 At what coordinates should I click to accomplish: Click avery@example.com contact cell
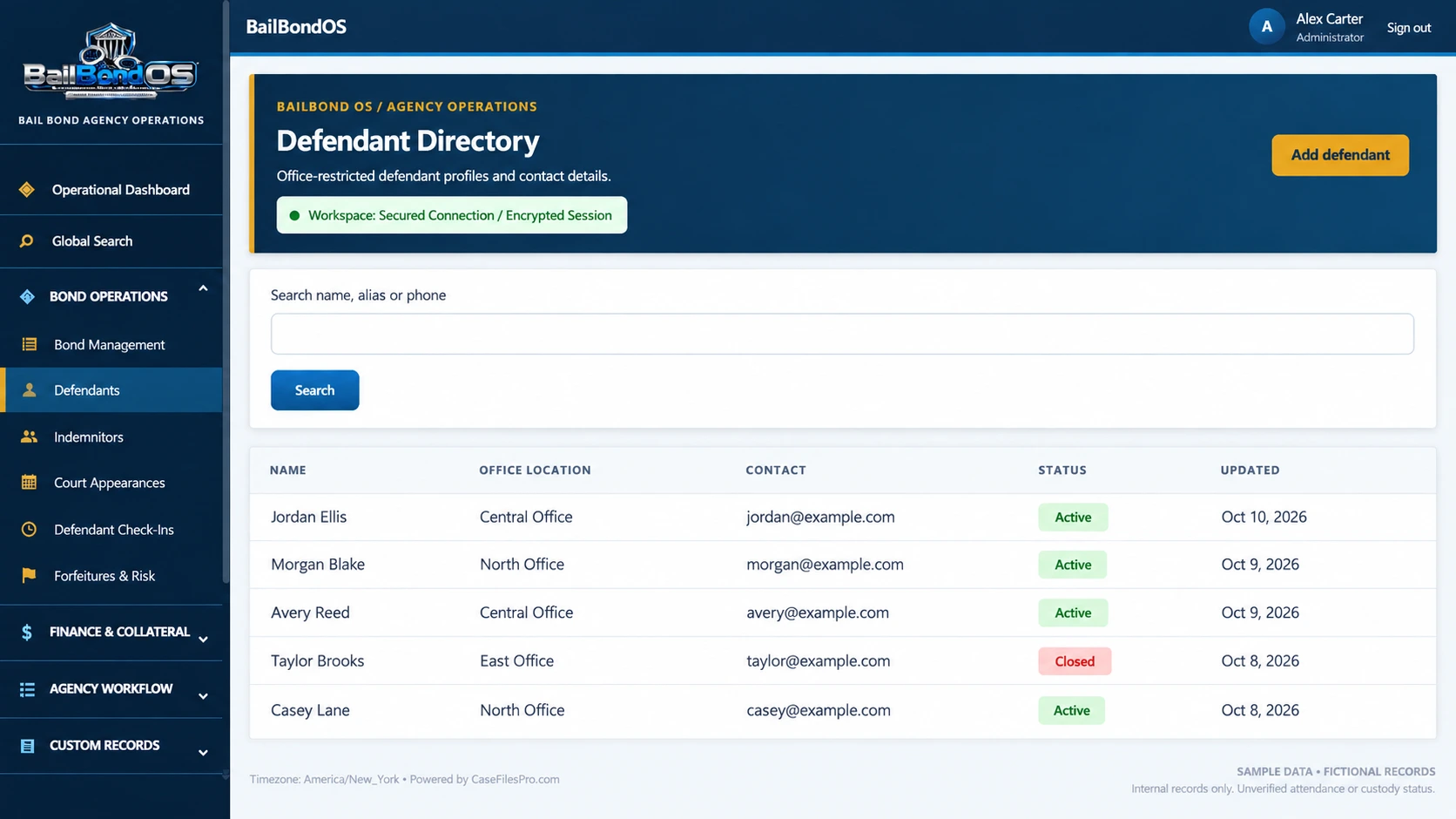[x=818, y=613]
